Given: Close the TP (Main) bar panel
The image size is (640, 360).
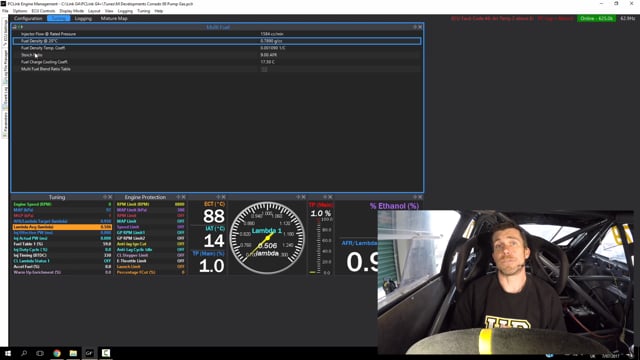Looking at the screenshot, I should (x=330, y=197).
